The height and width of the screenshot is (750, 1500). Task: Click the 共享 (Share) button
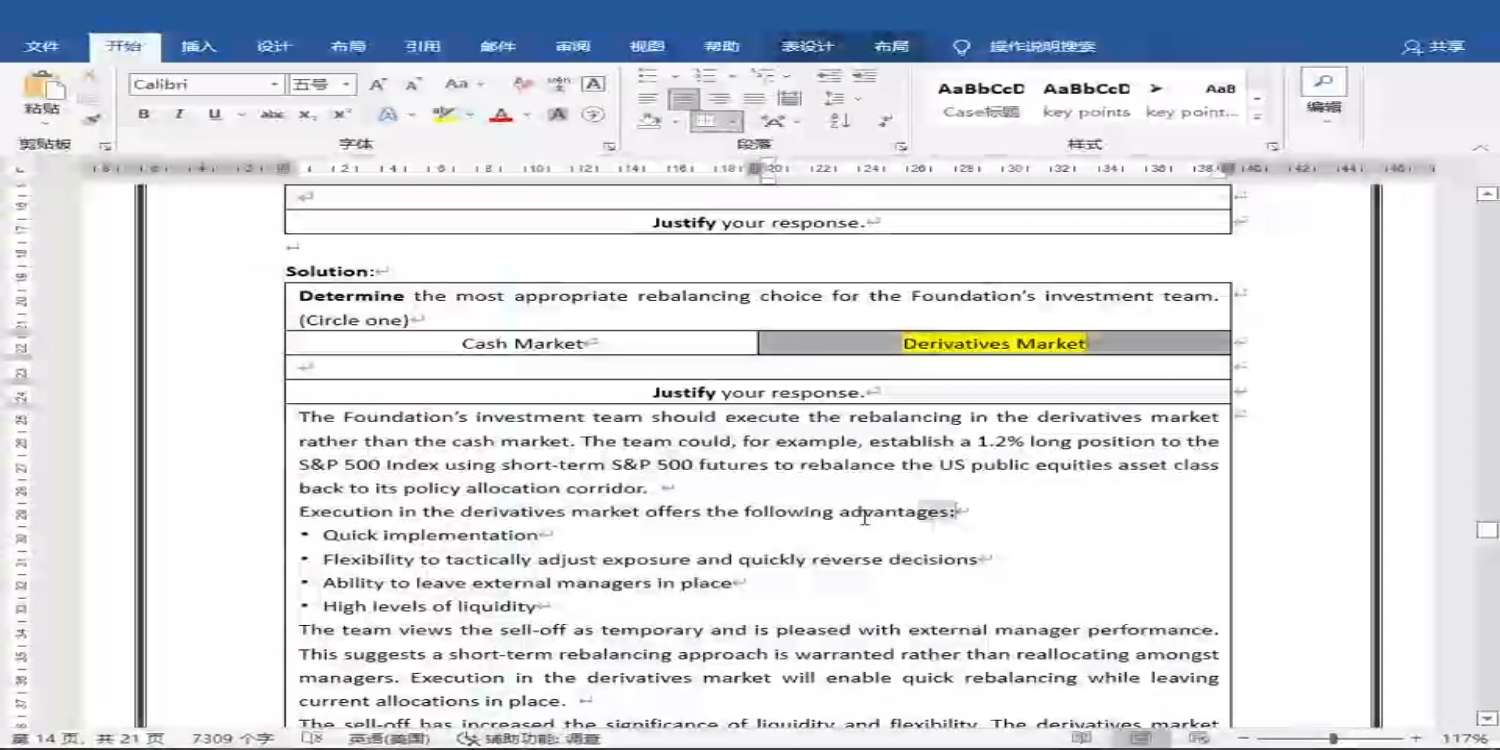[1434, 46]
